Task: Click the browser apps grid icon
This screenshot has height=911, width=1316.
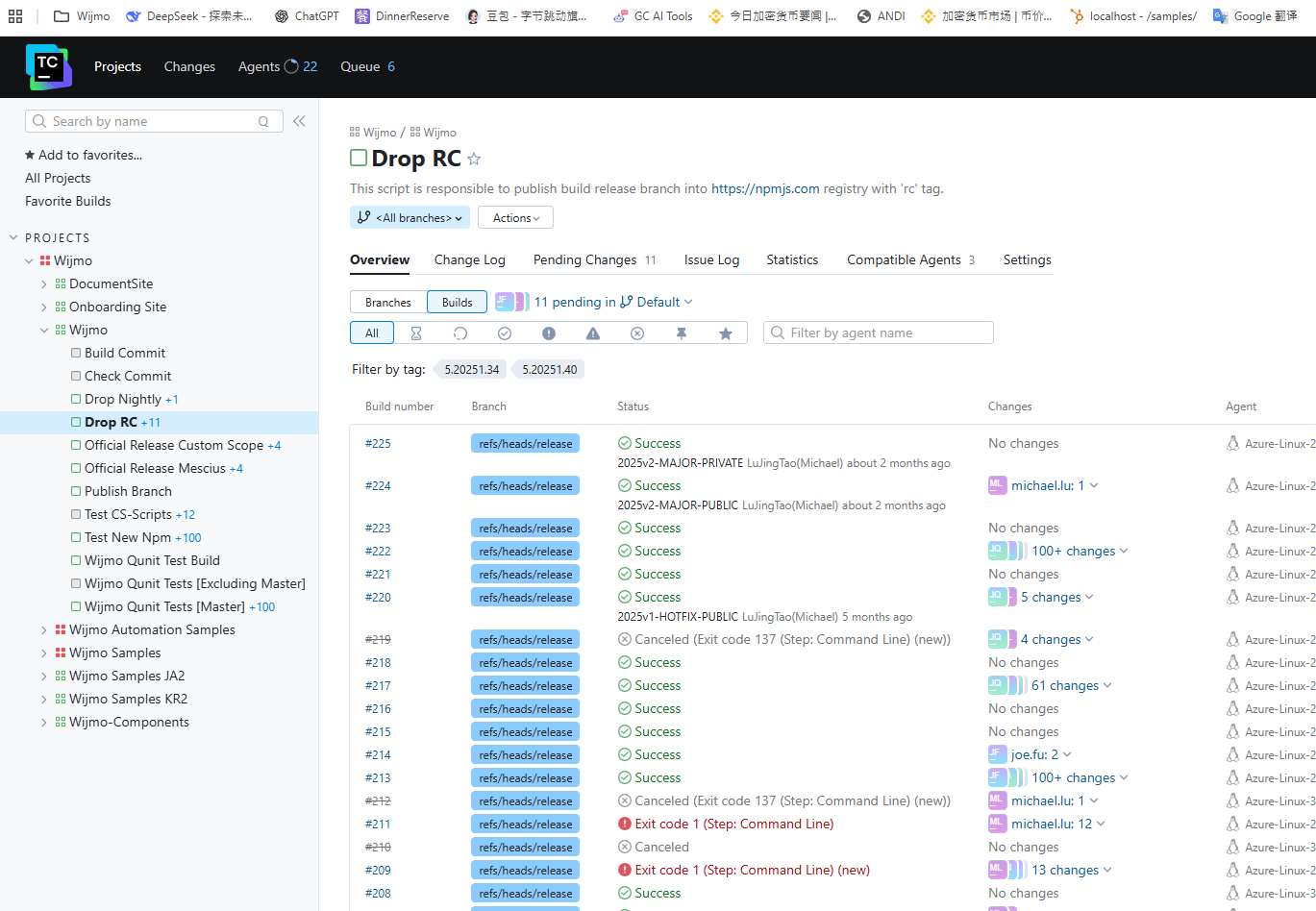Action: point(15,16)
